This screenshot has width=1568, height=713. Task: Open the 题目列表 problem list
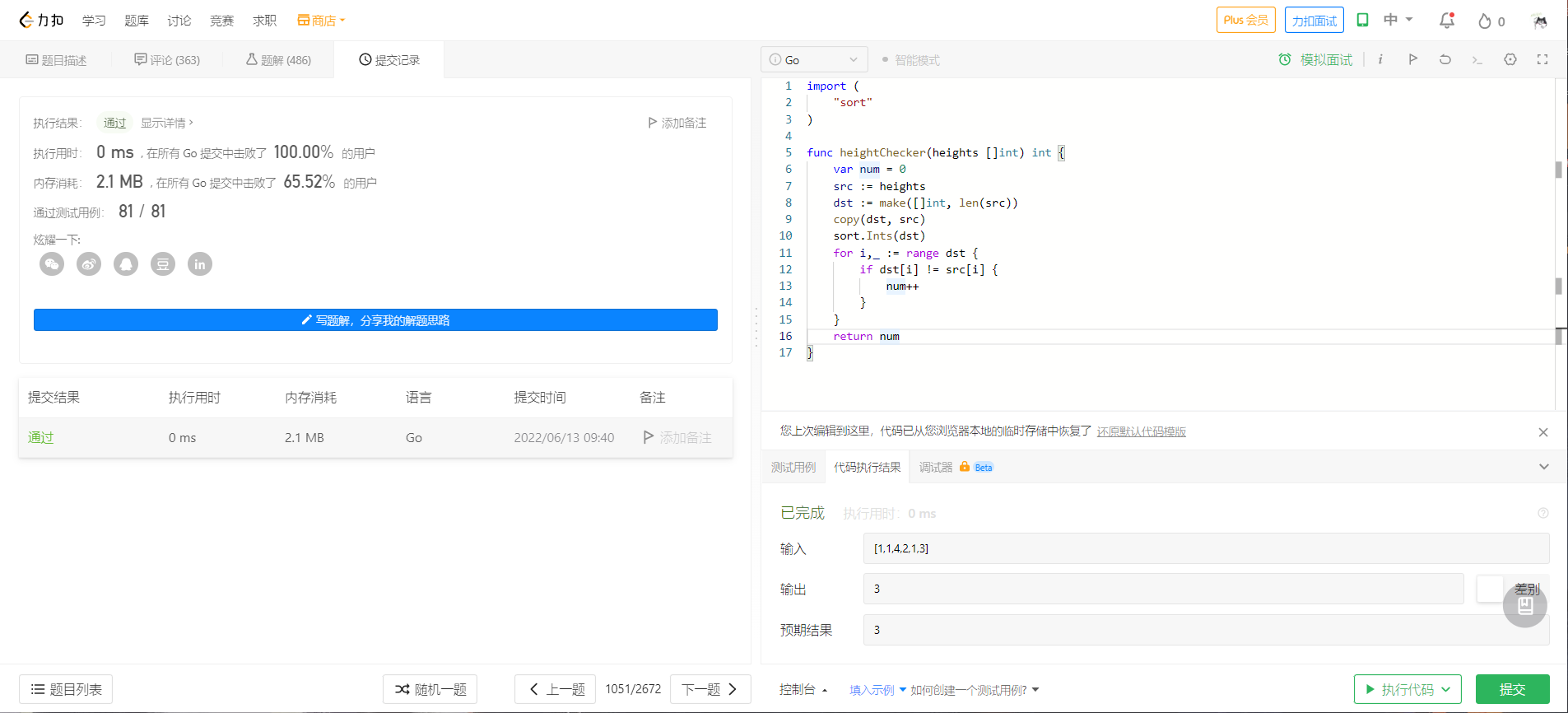tap(66, 689)
